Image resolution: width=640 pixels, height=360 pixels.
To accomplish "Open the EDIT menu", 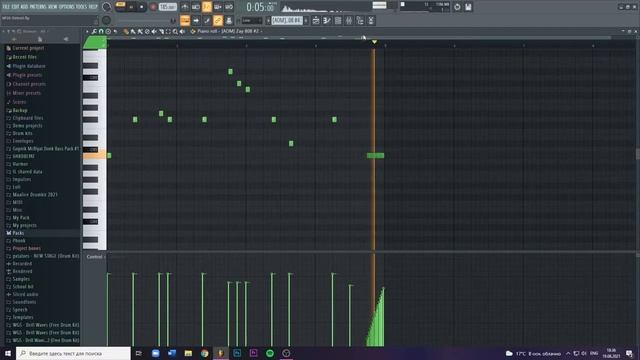I will point(15,7).
